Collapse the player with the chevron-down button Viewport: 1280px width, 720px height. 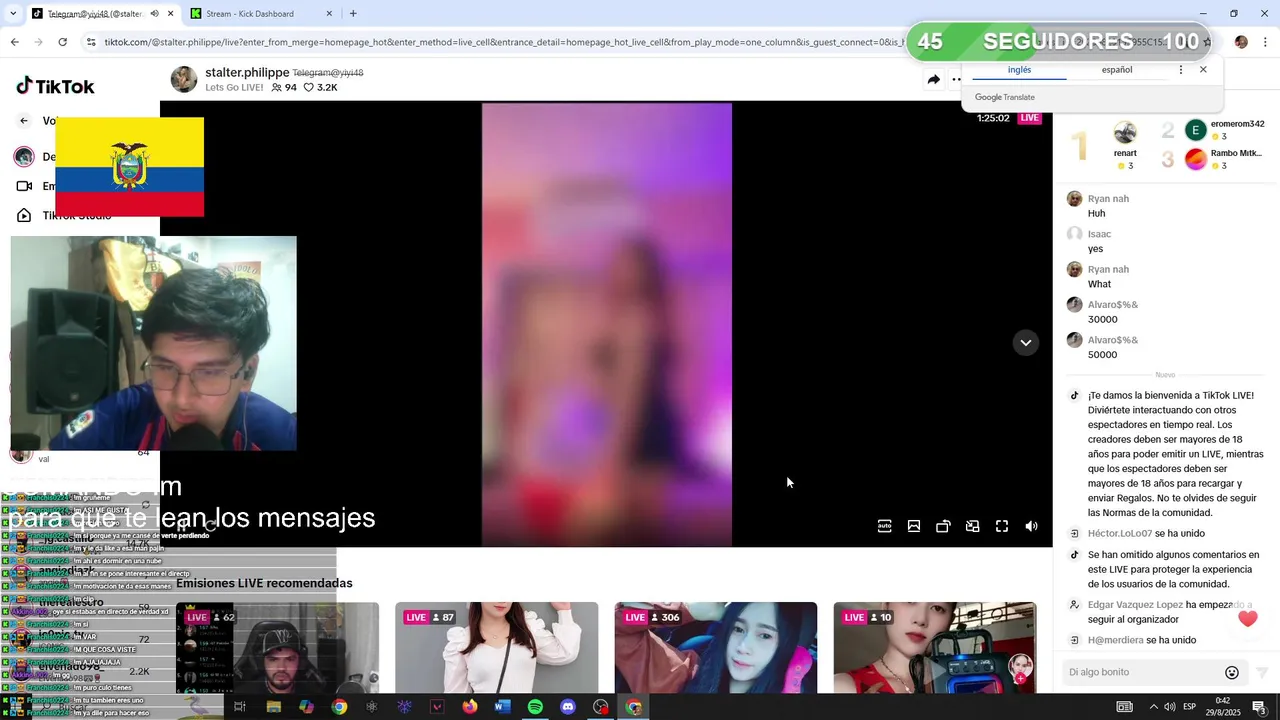(x=1025, y=343)
